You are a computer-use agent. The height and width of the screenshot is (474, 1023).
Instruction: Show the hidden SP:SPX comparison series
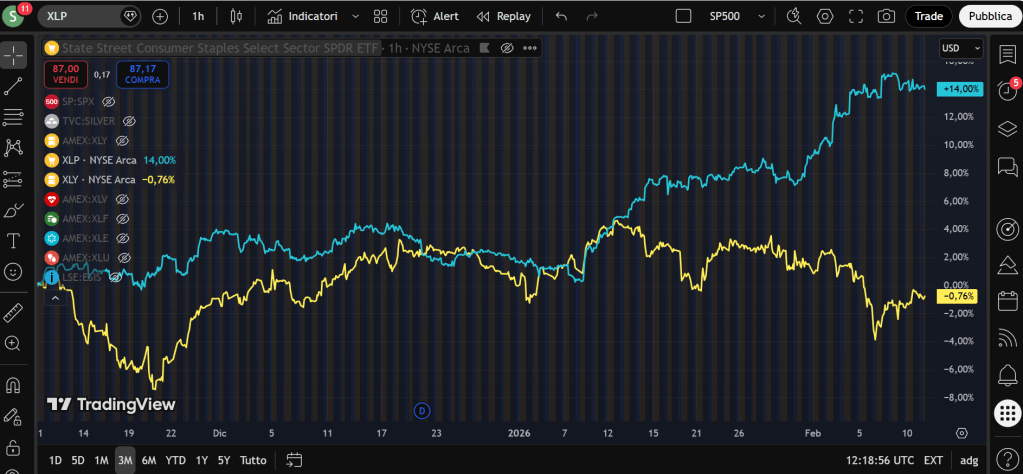coord(109,102)
